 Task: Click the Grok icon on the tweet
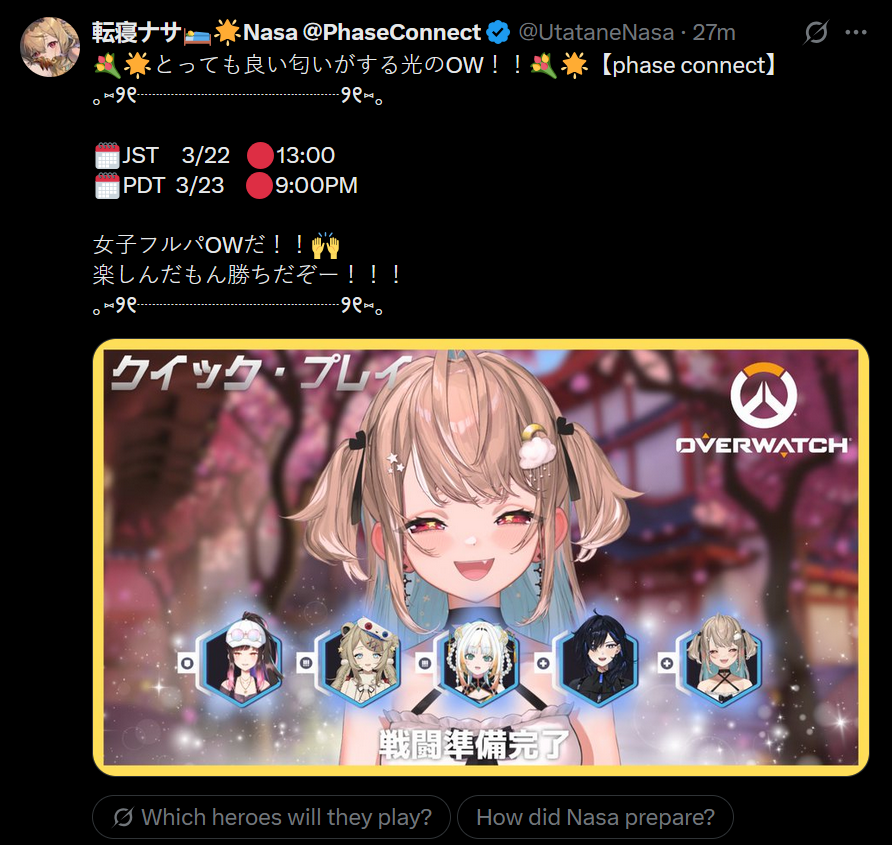click(816, 32)
